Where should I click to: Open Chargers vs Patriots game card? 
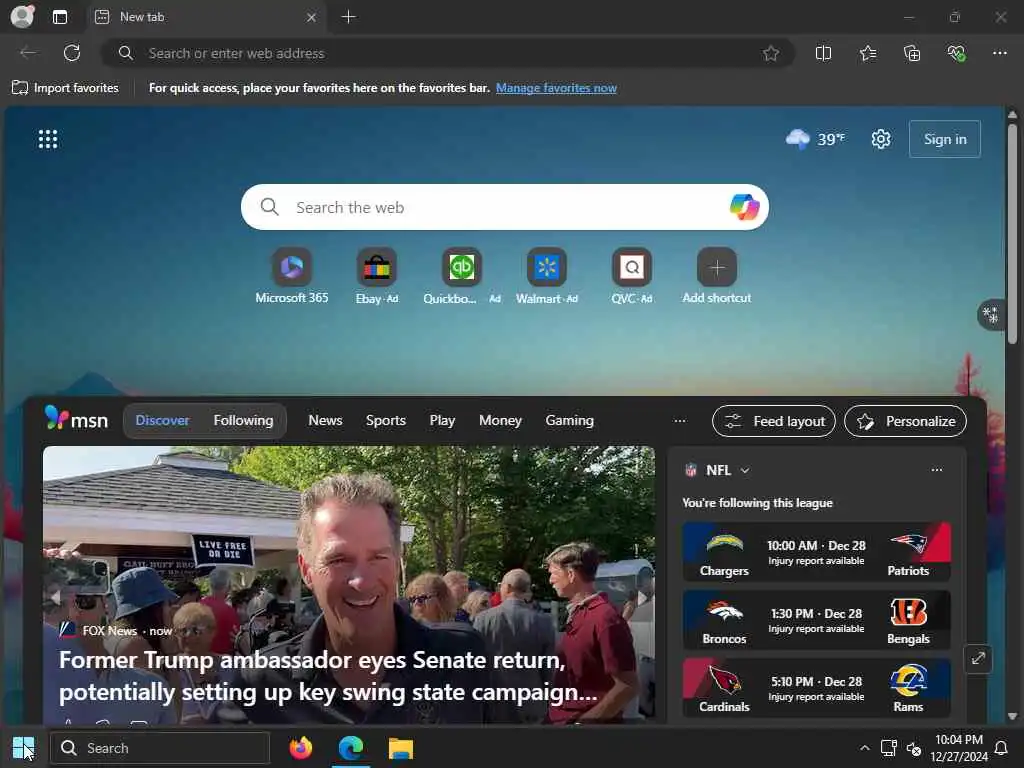coord(816,552)
